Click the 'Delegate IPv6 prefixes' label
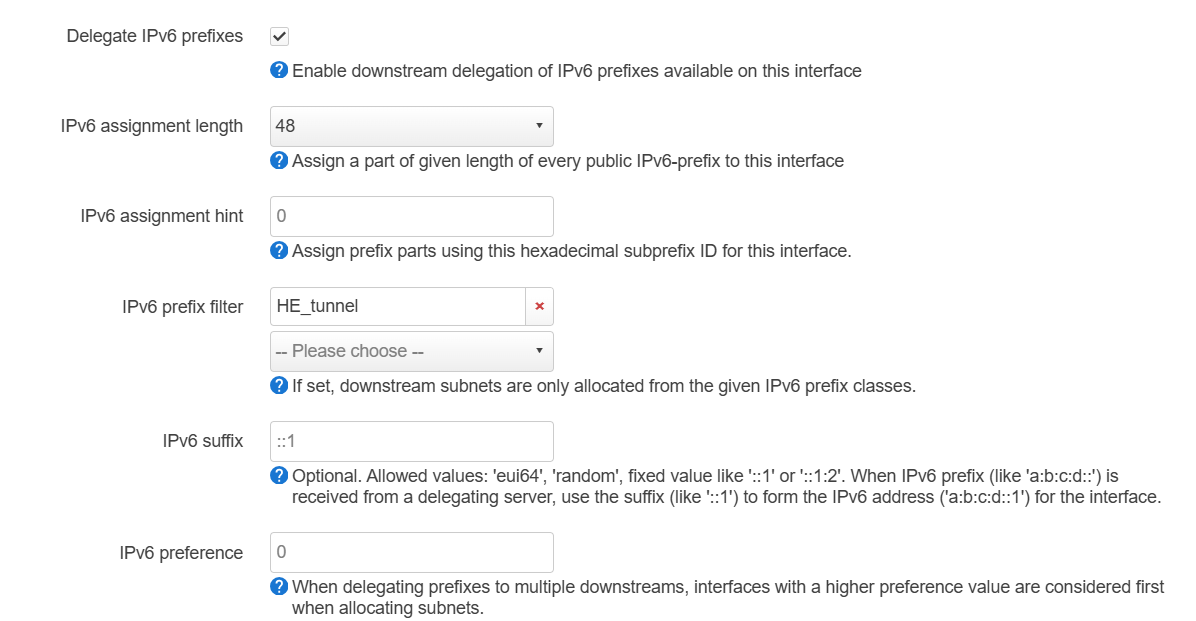Image resolution: width=1196 pixels, height=621 pixels. tap(155, 36)
